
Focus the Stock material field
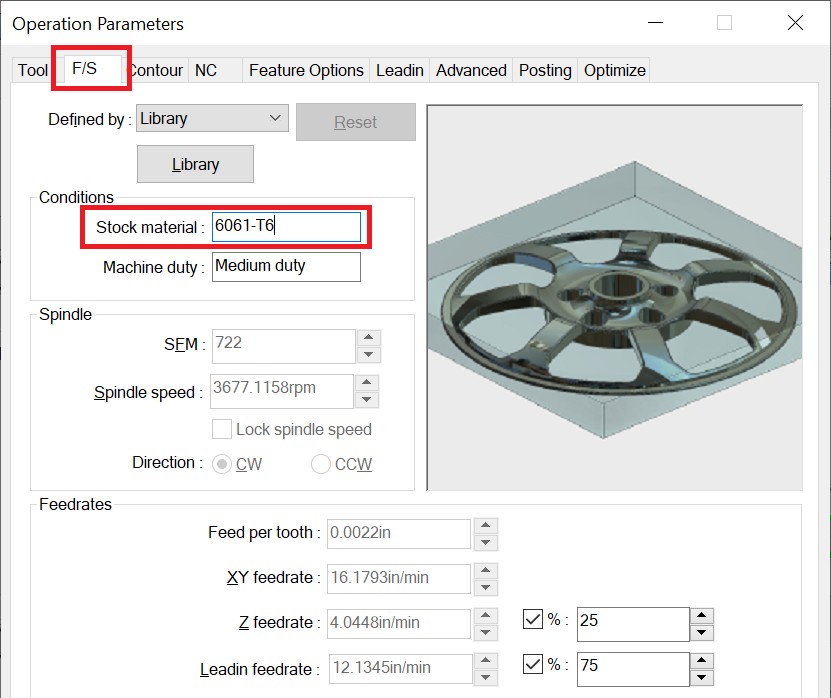point(286,227)
